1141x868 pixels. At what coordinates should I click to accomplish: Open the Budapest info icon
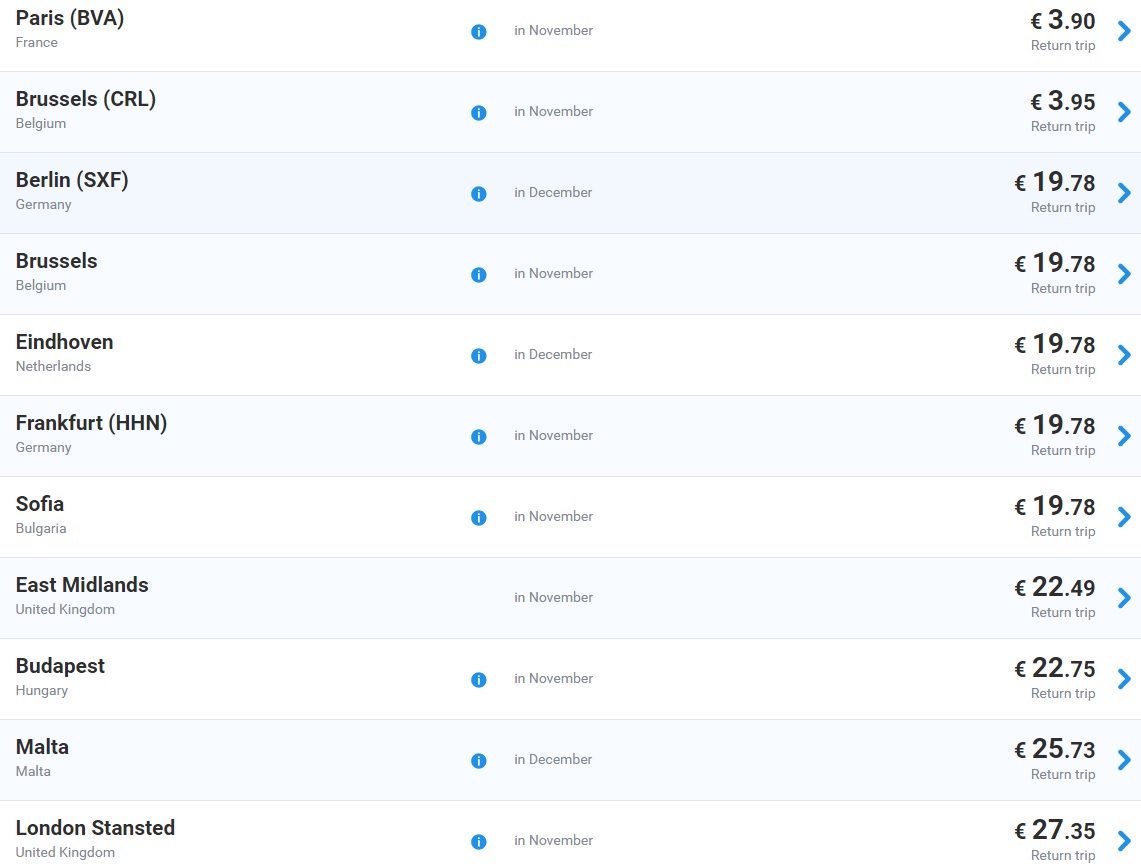pos(478,680)
